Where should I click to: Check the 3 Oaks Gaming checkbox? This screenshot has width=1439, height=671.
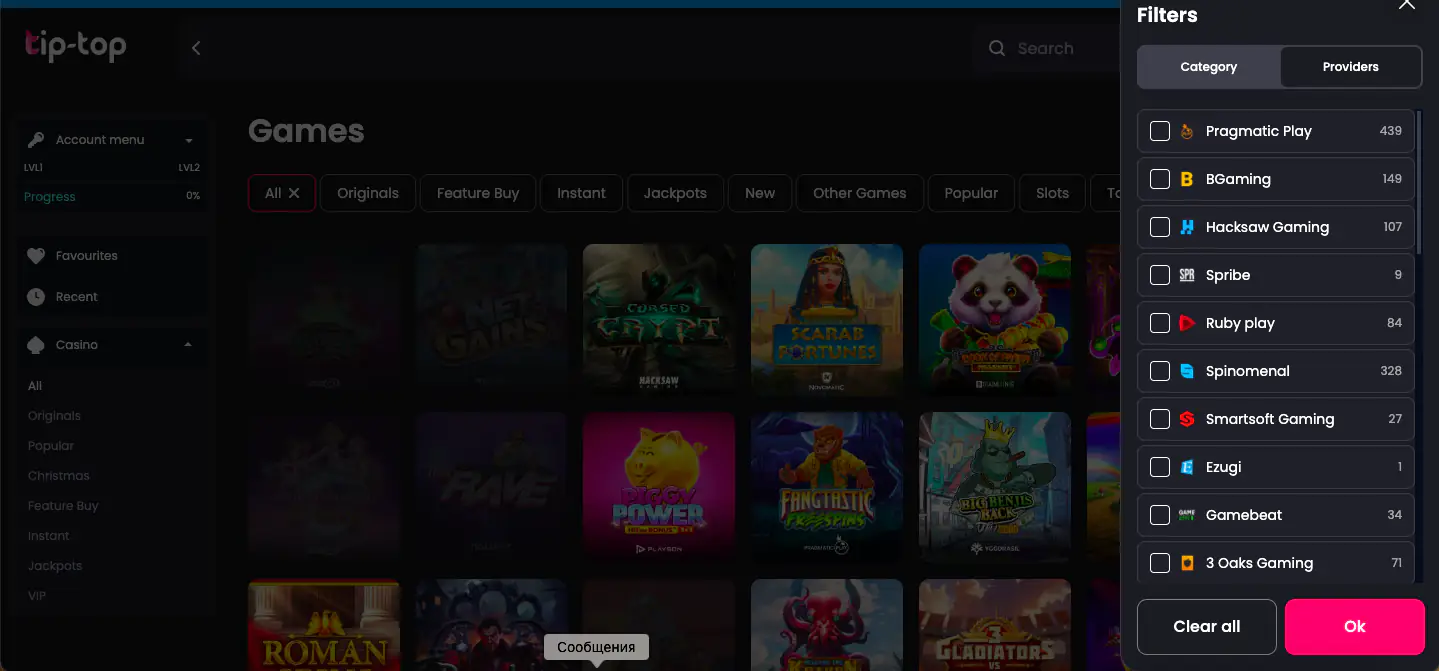[1160, 563]
